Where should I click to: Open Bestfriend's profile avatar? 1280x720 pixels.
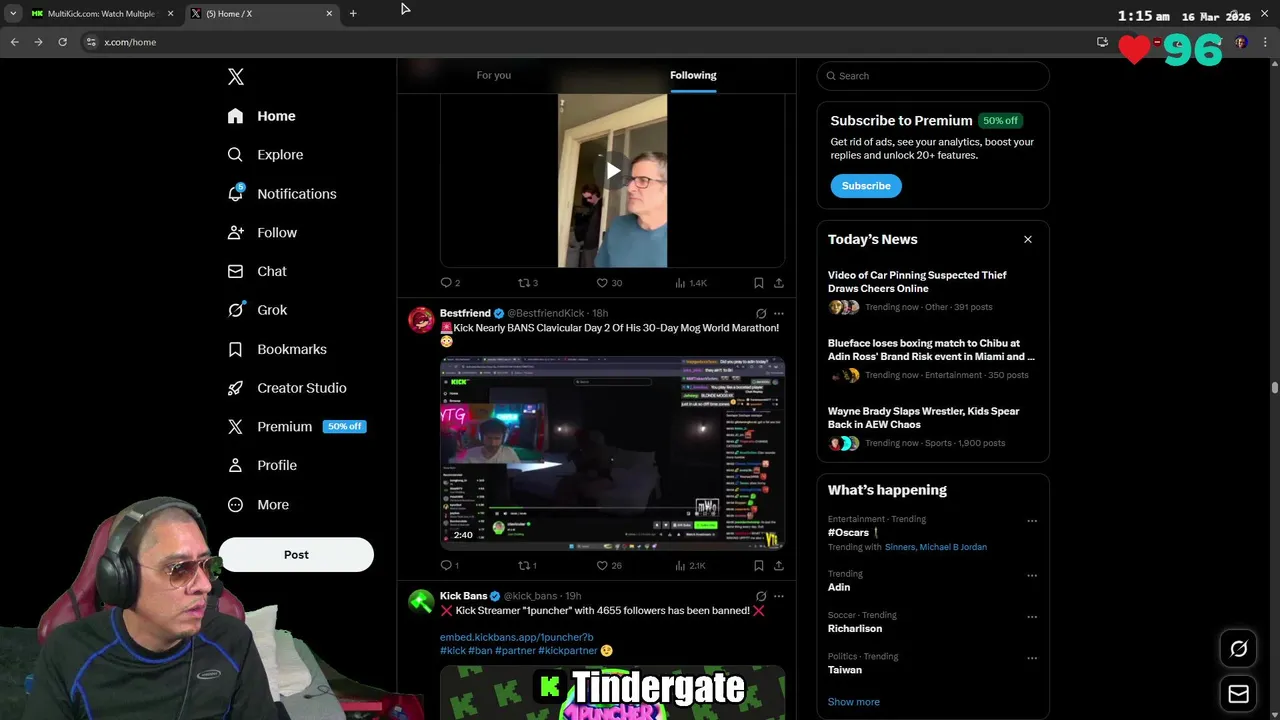click(x=421, y=320)
